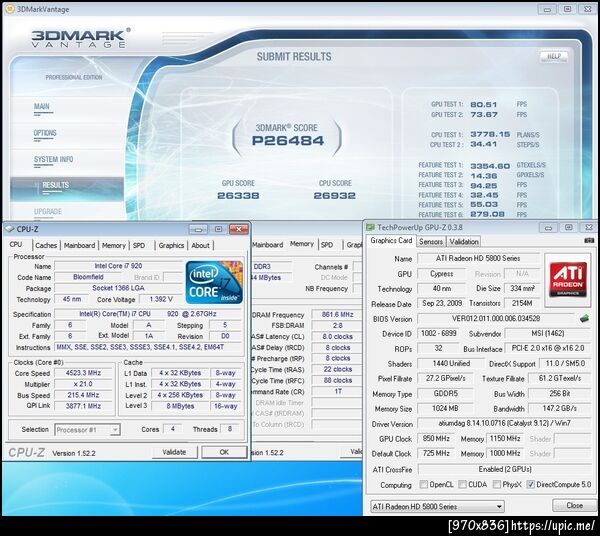The width and height of the screenshot is (600, 536).
Task: Click the Intel Core i7 logo in CPU-Z
Action: pos(214,282)
